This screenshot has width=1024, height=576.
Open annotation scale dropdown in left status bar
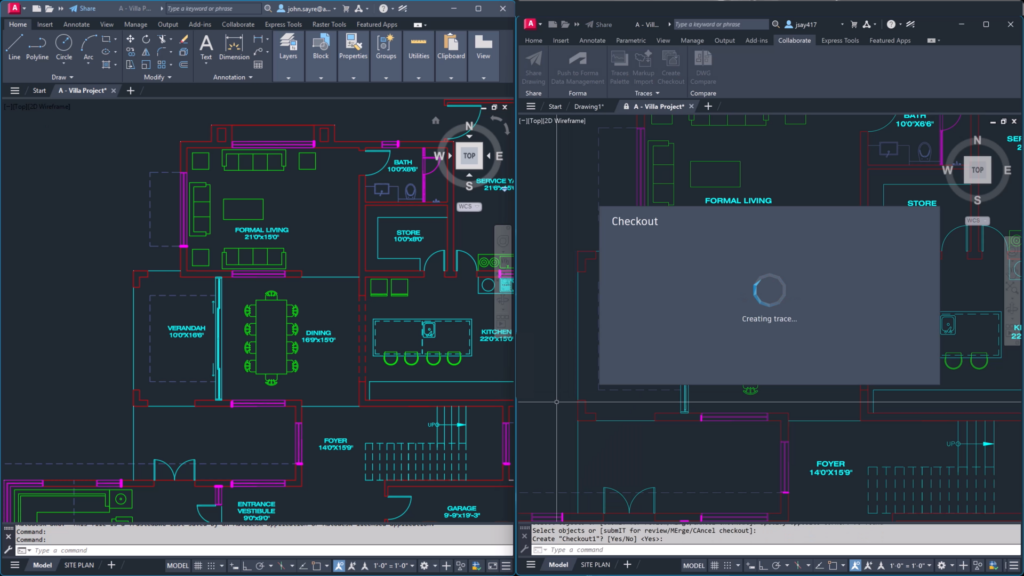click(392, 566)
